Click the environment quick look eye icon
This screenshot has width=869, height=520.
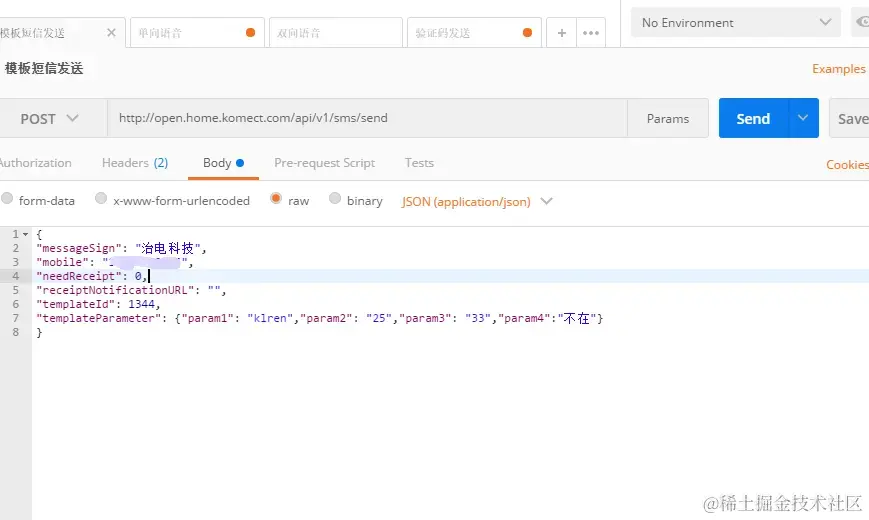tap(862, 22)
